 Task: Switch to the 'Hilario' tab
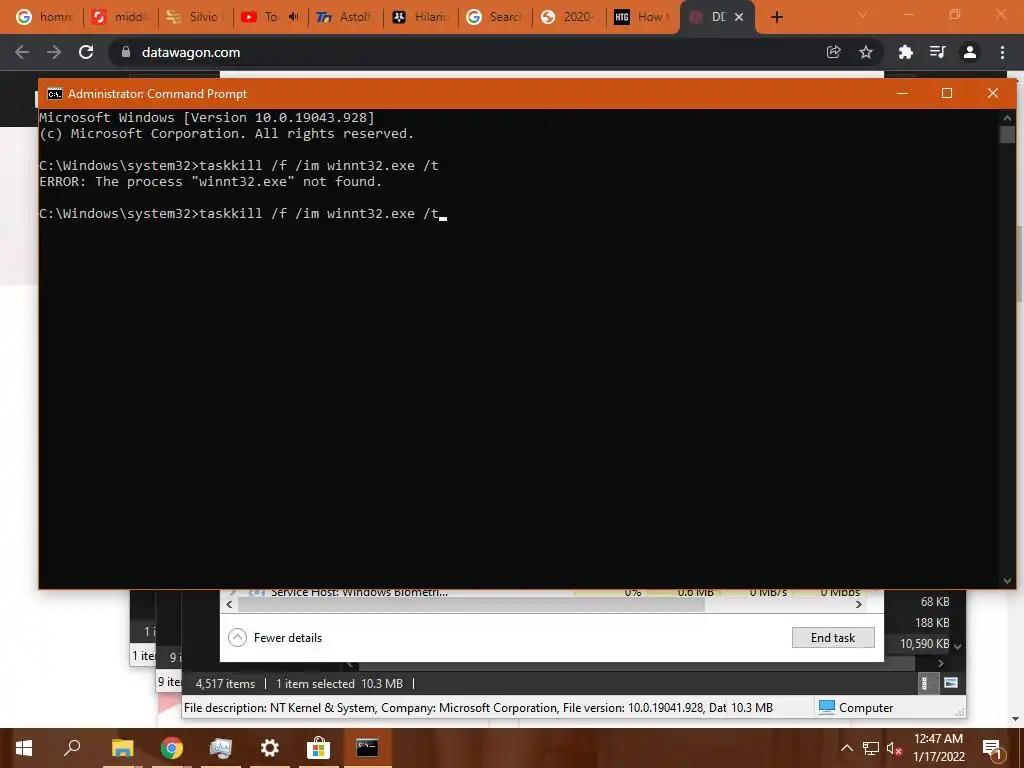tap(421, 17)
